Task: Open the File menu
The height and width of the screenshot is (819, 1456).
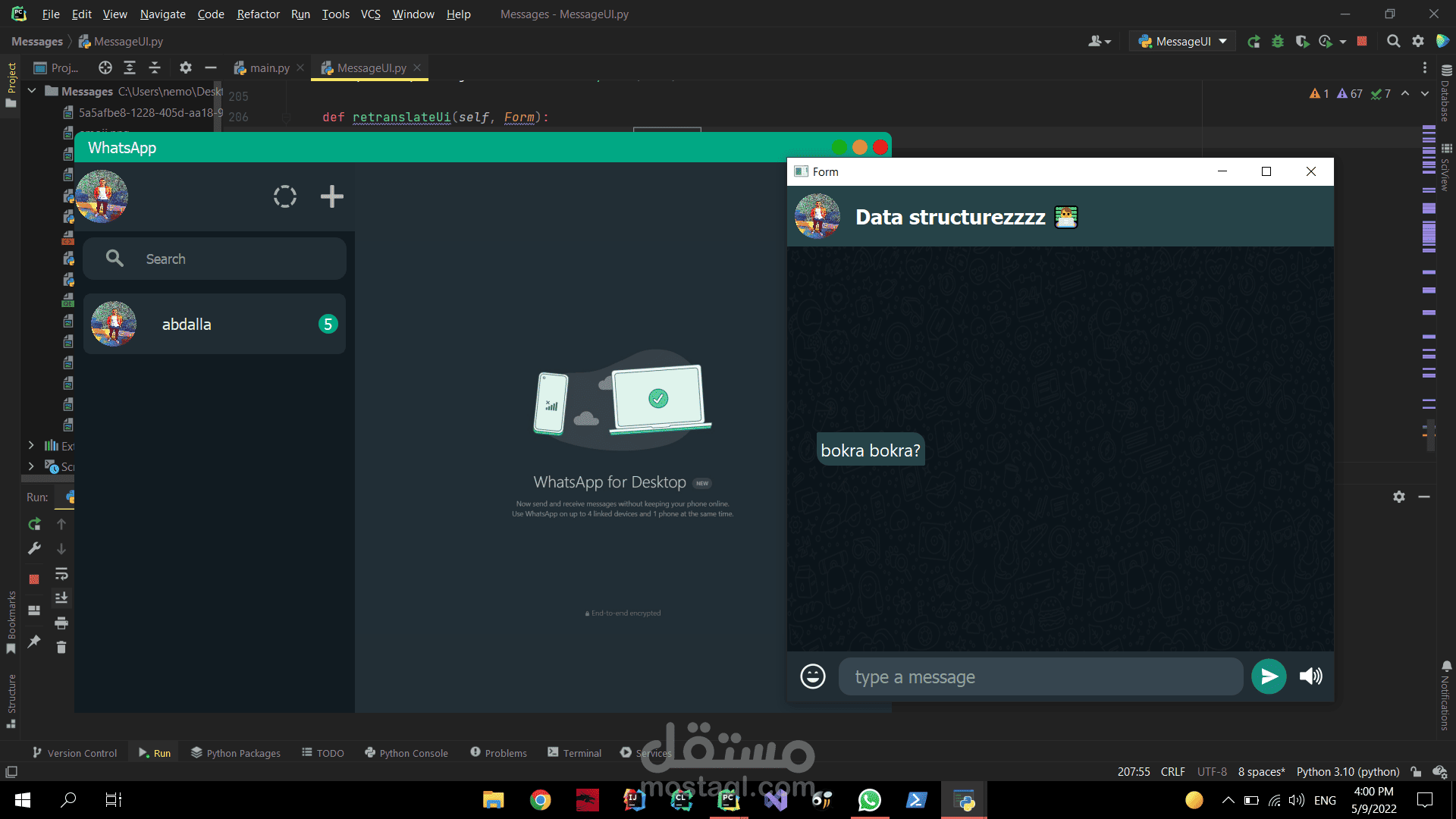Action: 51,14
